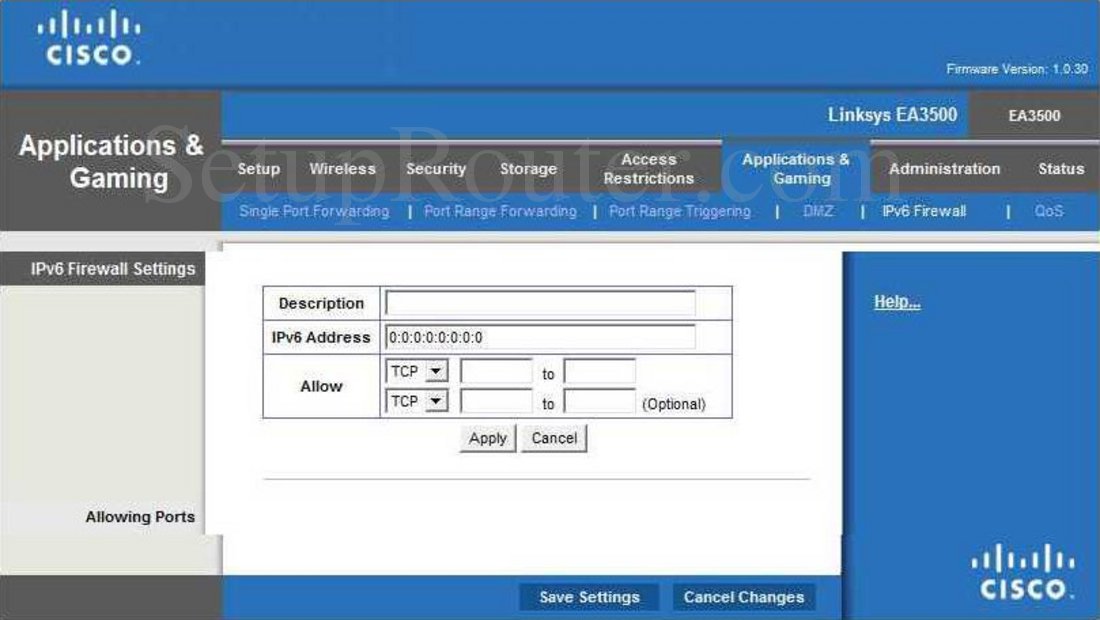1100x620 pixels.
Task: Click inside the Description text field
Action: [x=540, y=302]
